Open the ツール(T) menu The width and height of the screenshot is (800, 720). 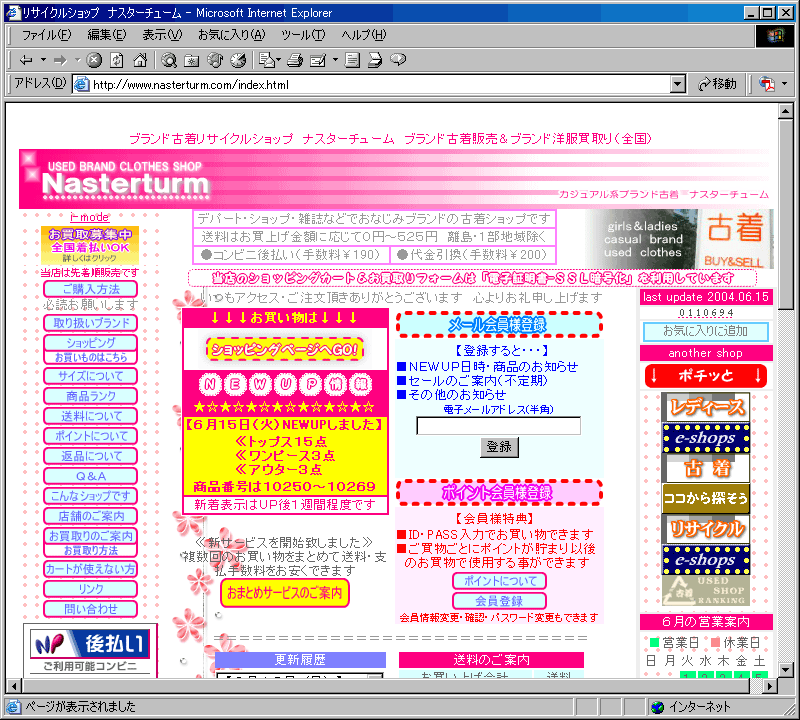tap(303, 35)
